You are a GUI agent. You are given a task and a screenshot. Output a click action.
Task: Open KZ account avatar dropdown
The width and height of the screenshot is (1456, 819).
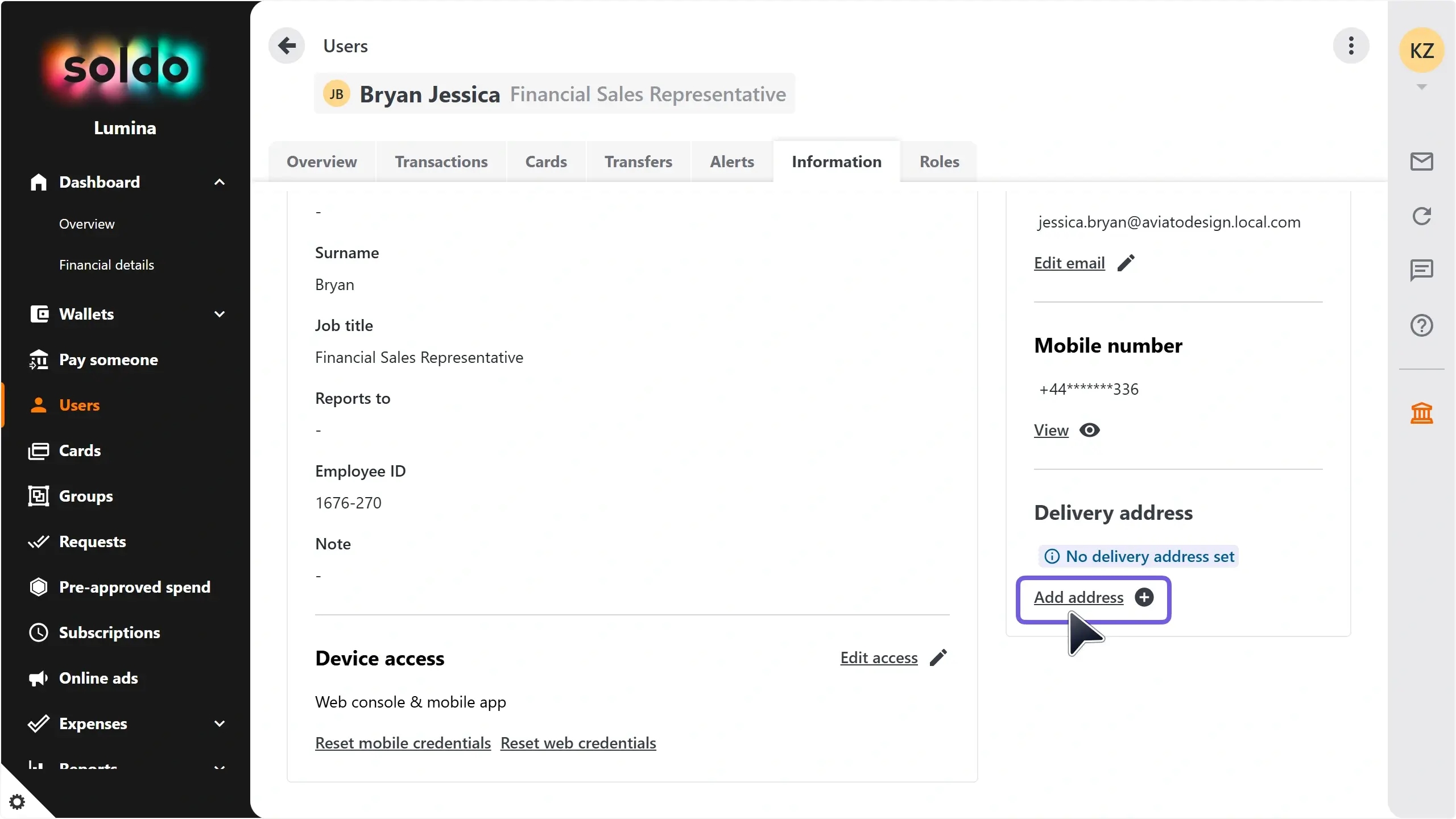(x=1421, y=51)
